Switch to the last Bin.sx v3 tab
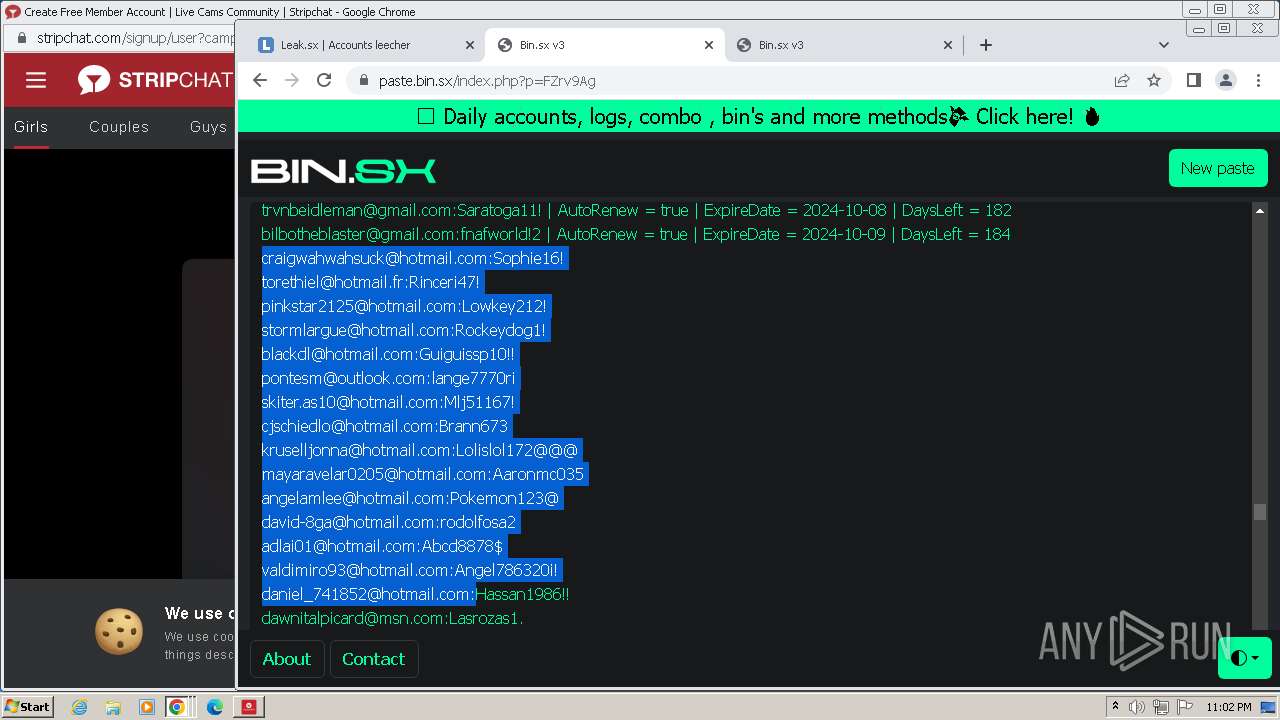Viewport: 1280px width, 720px height. pos(843,45)
